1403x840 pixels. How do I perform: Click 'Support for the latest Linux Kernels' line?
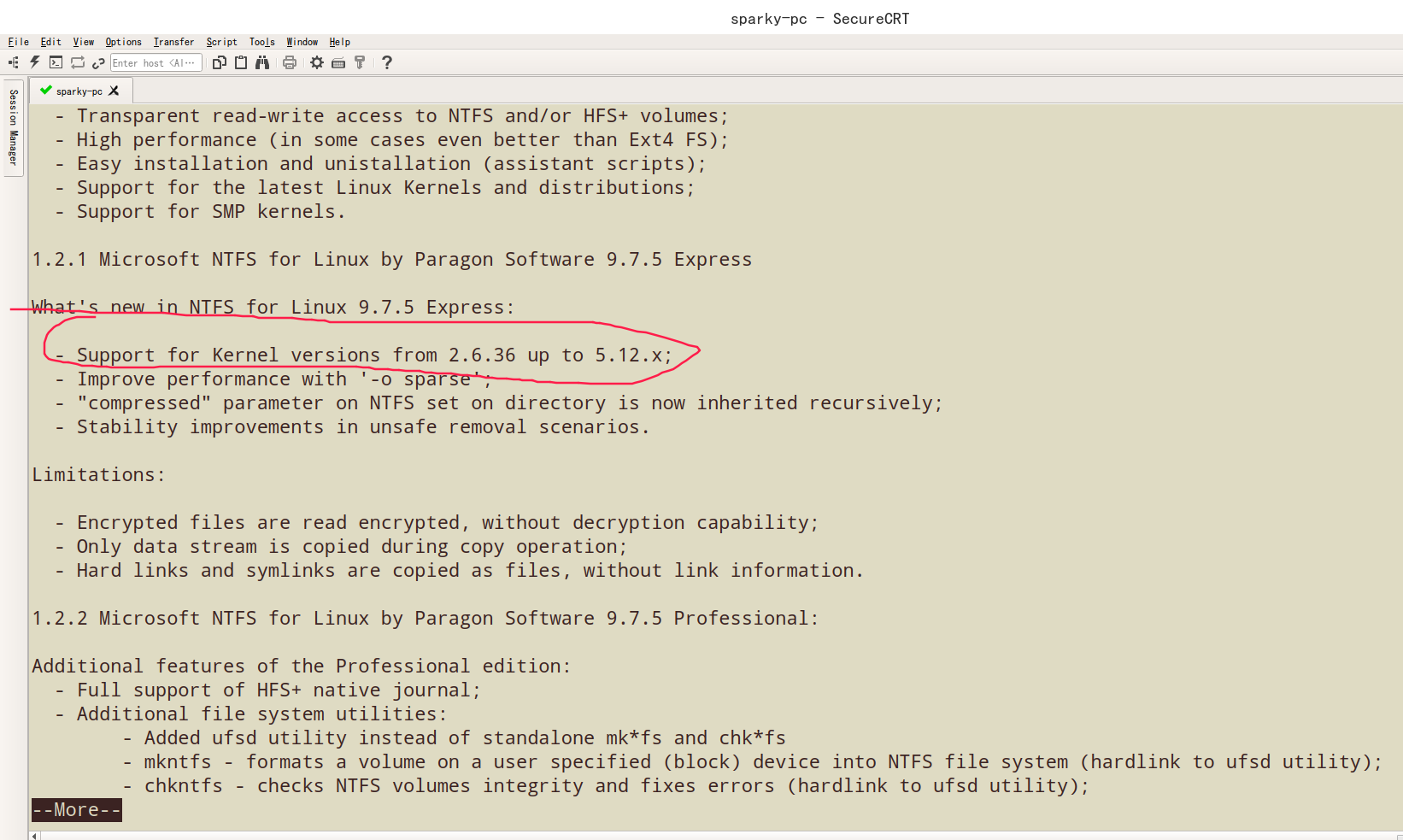[x=375, y=188]
